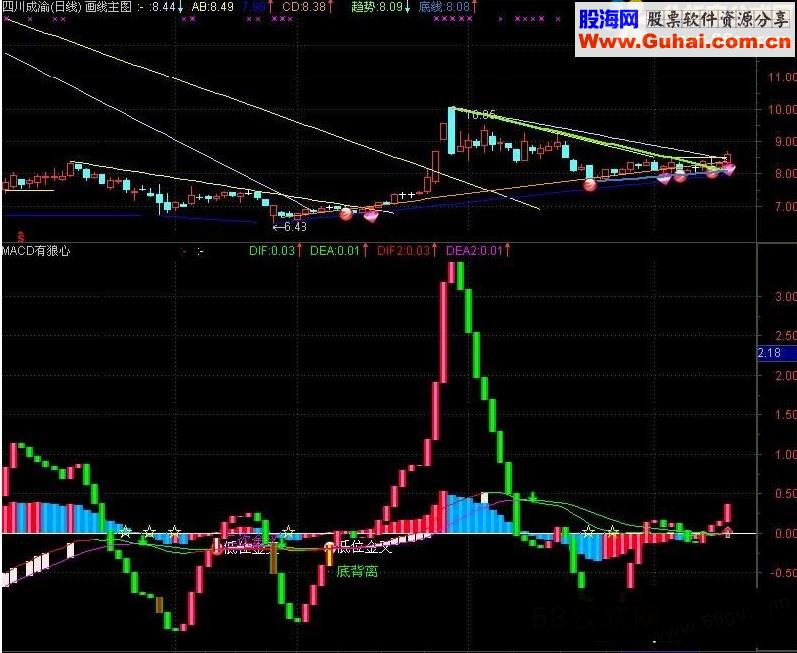Viewport: 797px width, 653px height.
Task: Click -0.50 on the MACD axis
Action: click(782, 573)
